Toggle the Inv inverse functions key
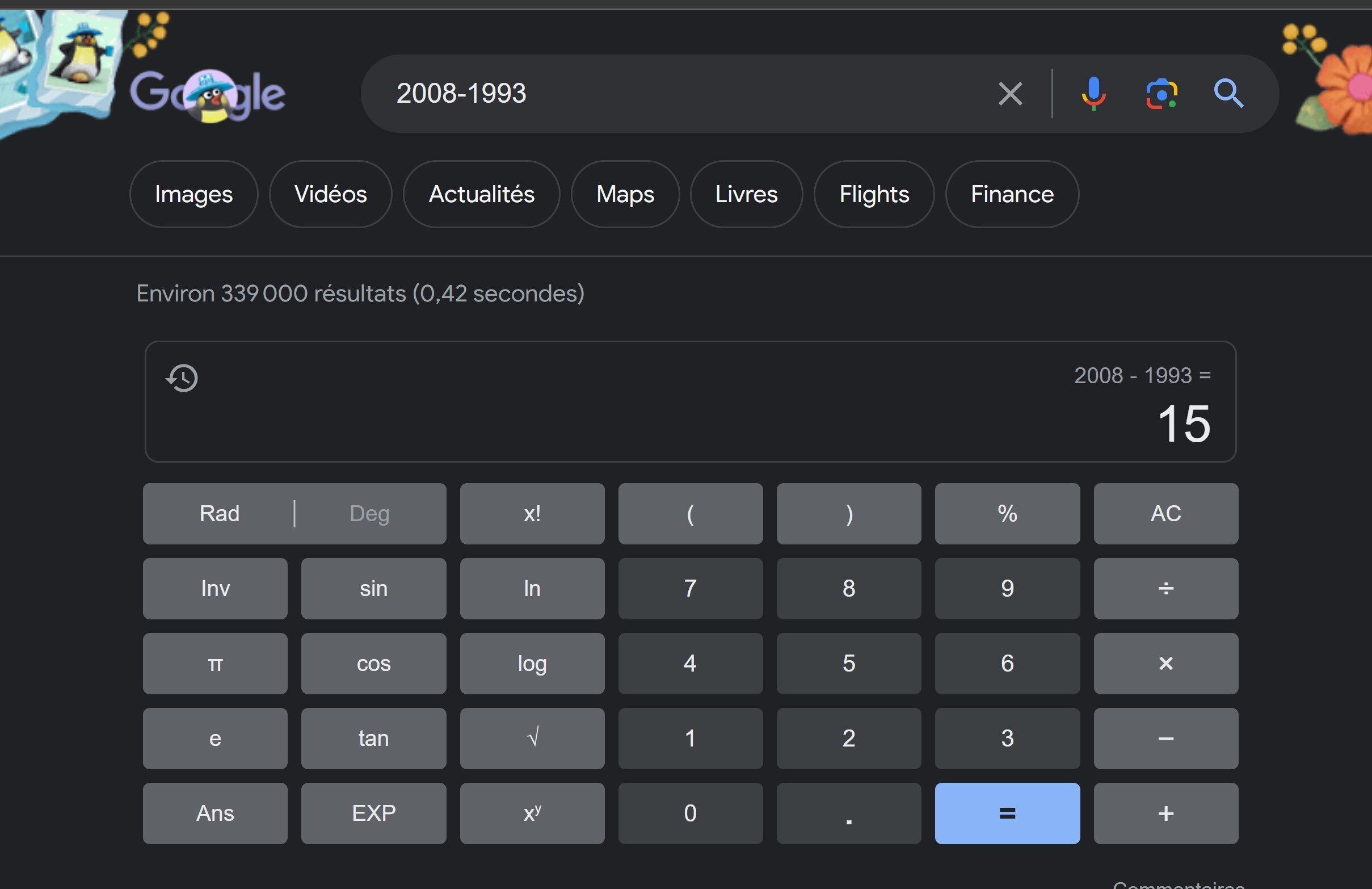 point(215,589)
